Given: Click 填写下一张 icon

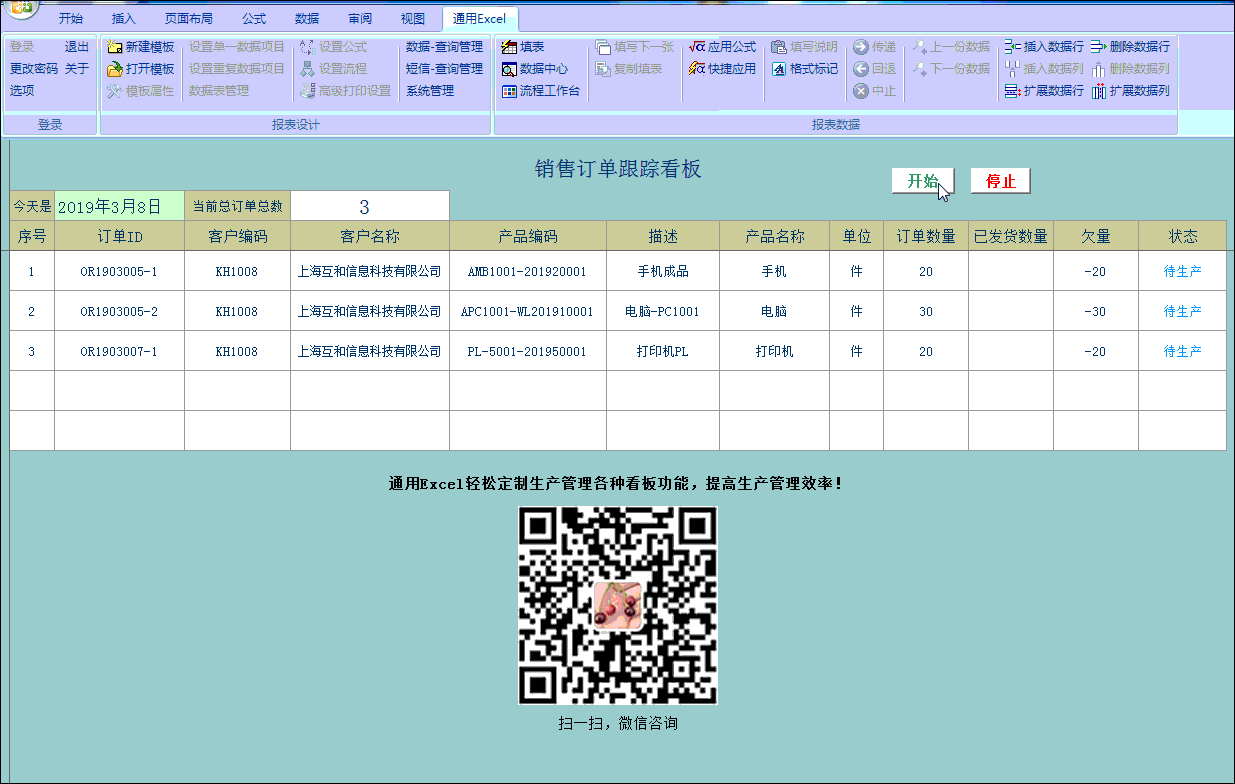Looking at the screenshot, I should (603, 47).
